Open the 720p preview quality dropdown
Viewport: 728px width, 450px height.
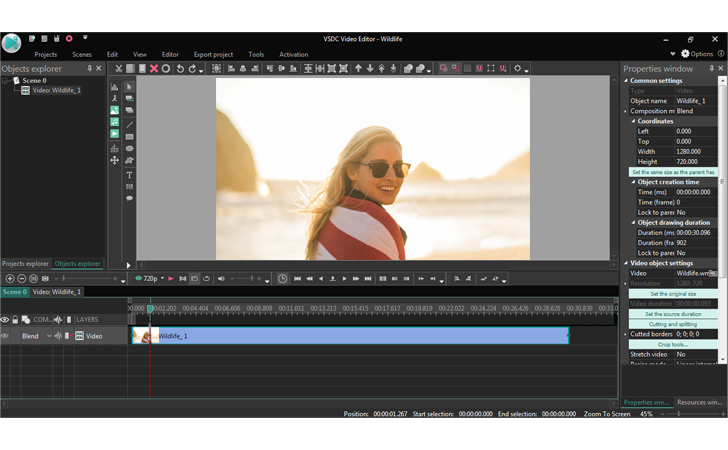click(x=150, y=279)
